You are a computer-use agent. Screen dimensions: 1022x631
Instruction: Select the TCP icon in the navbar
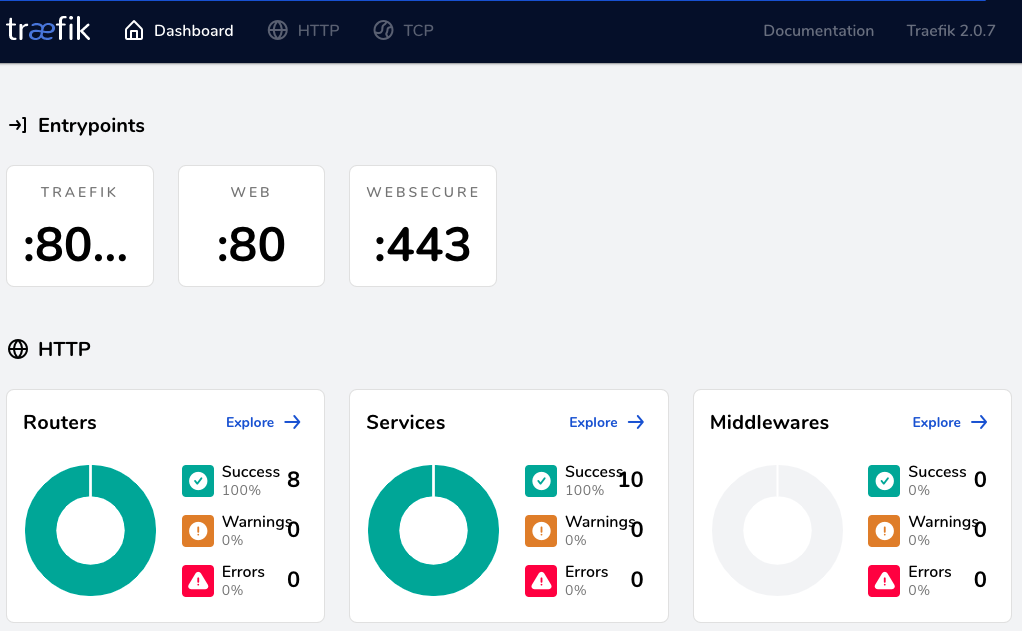(383, 31)
